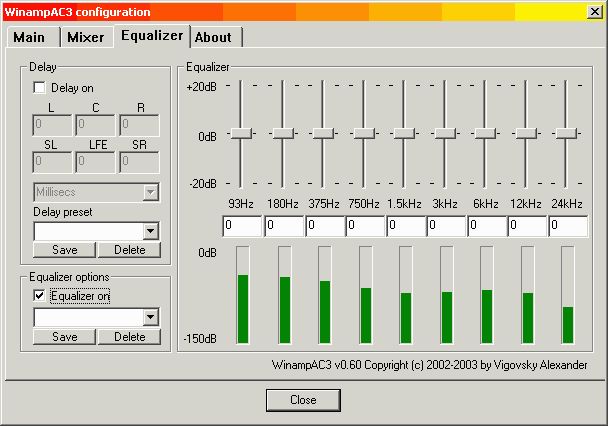The height and width of the screenshot is (426, 608).
Task: Click the SR channel delay field
Action: point(140,162)
